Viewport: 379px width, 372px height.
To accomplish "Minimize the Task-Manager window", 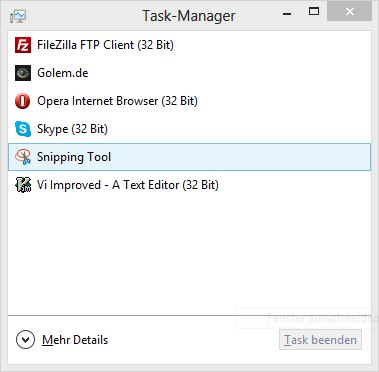I will coord(287,14).
